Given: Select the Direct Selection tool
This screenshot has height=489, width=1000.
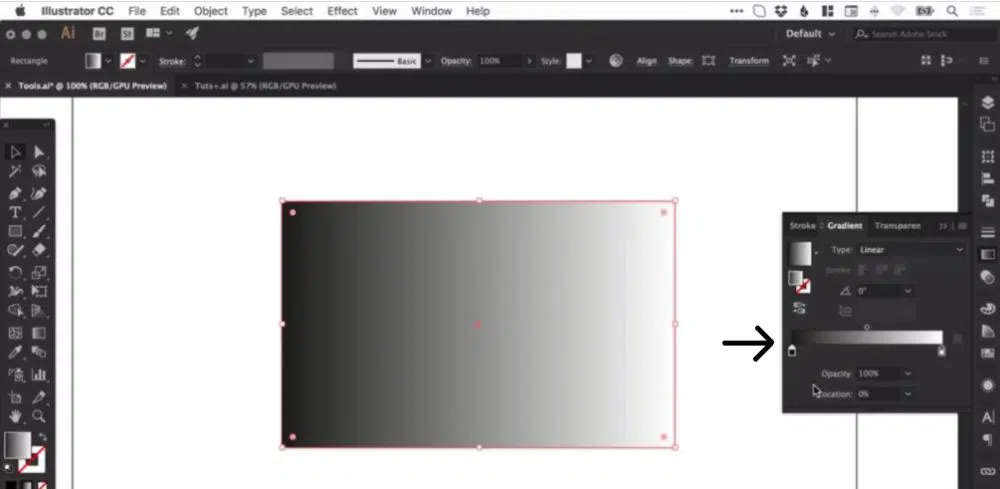Looking at the screenshot, I should pyautogui.click(x=39, y=152).
